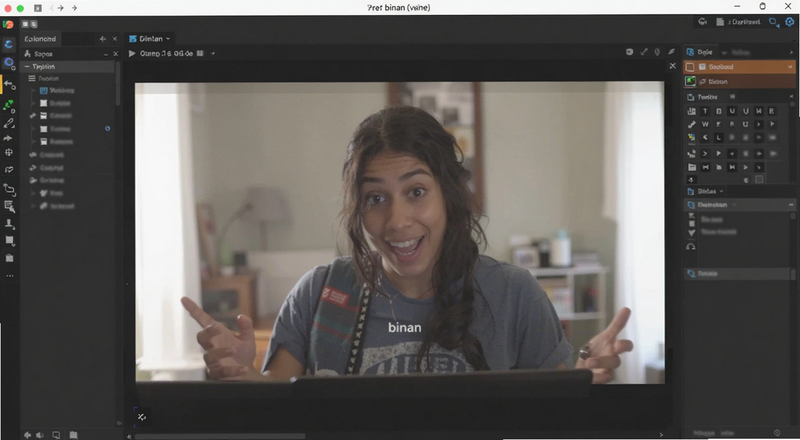Screen dimensions: 800x440
Task: Select the green node path tool
Action: [9, 105]
